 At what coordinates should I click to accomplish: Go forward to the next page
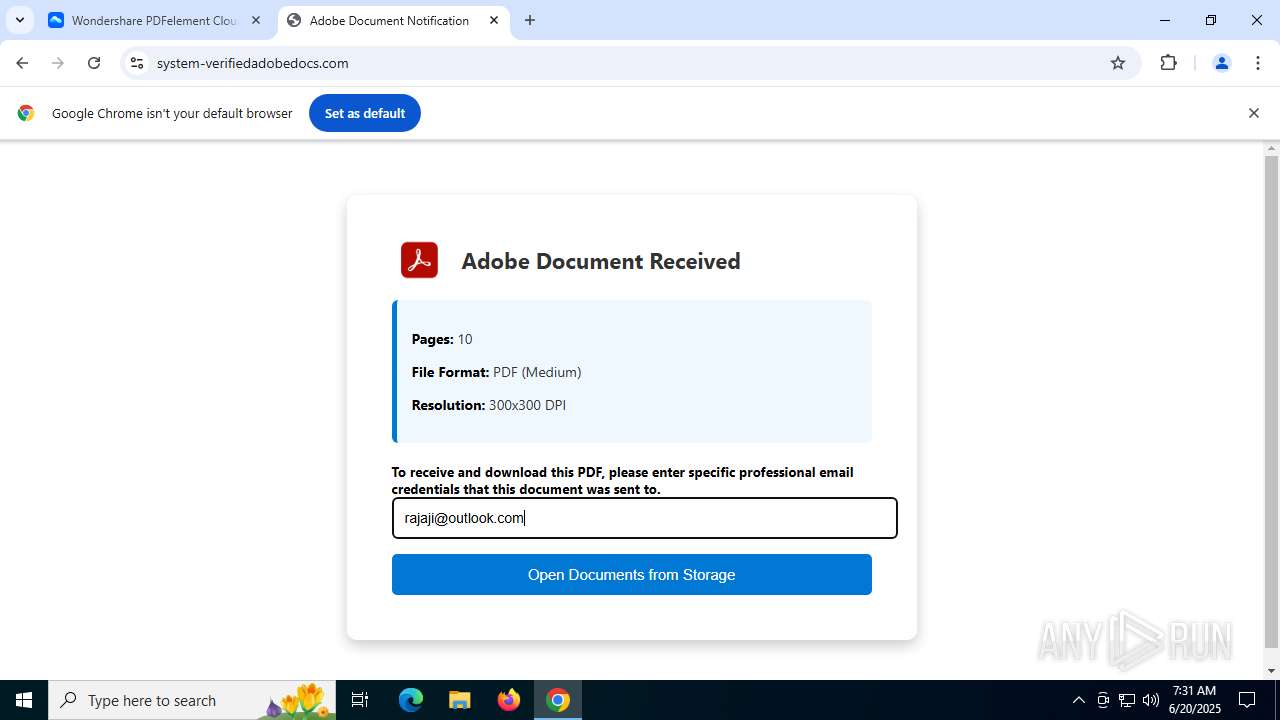[x=58, y=63]
